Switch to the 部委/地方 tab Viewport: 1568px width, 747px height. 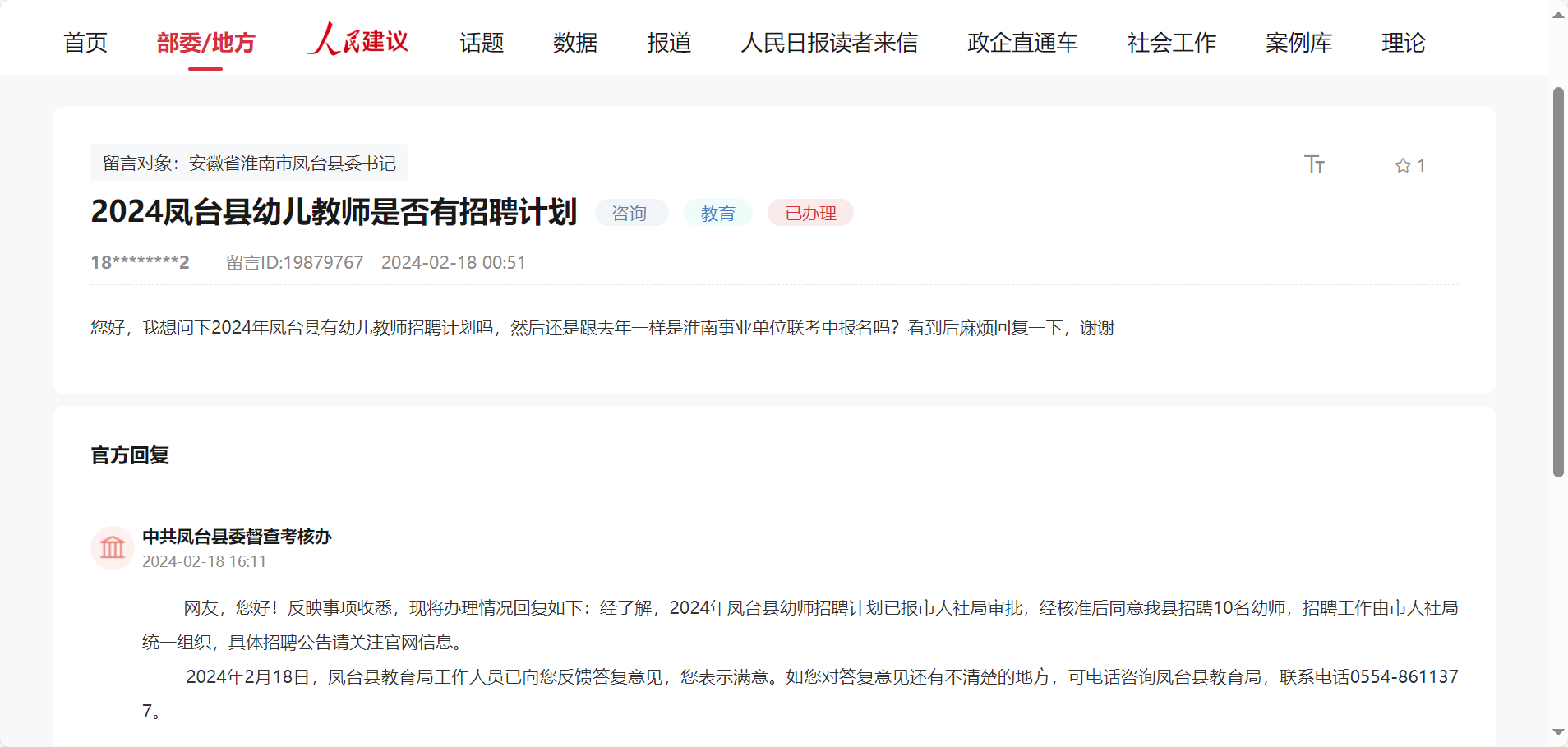coord(205,43)
